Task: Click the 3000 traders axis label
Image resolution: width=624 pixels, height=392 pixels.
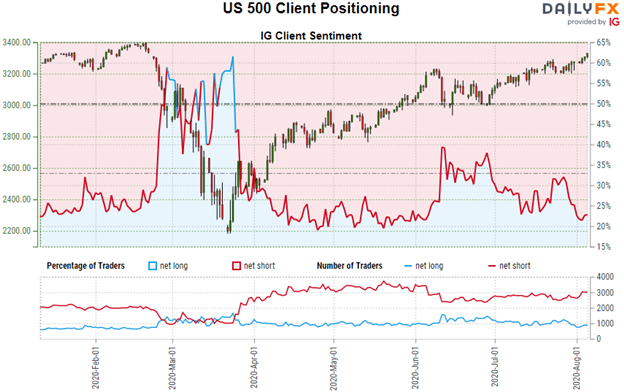Action: [605, 293]
